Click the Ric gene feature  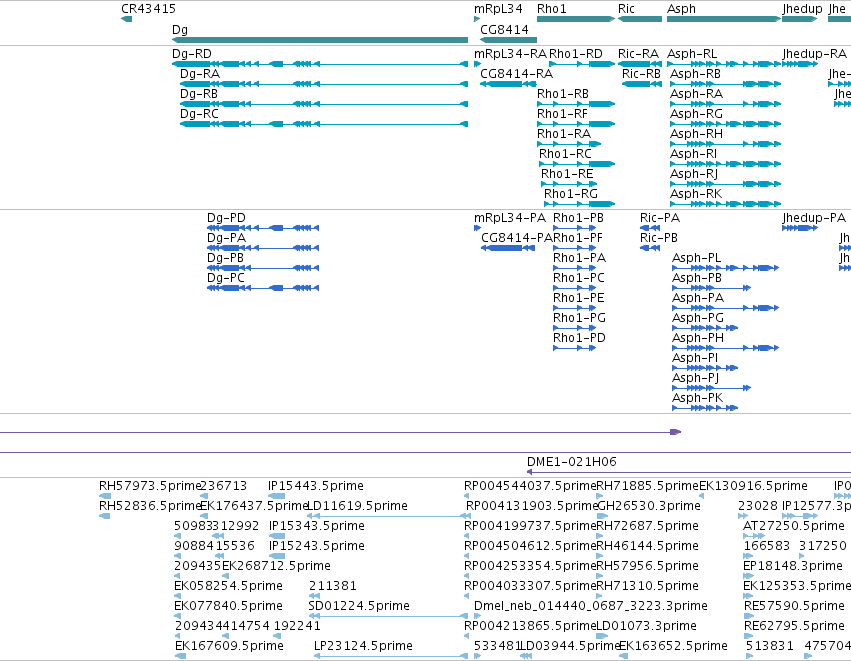pyautogui.click(x=640, y=19)
